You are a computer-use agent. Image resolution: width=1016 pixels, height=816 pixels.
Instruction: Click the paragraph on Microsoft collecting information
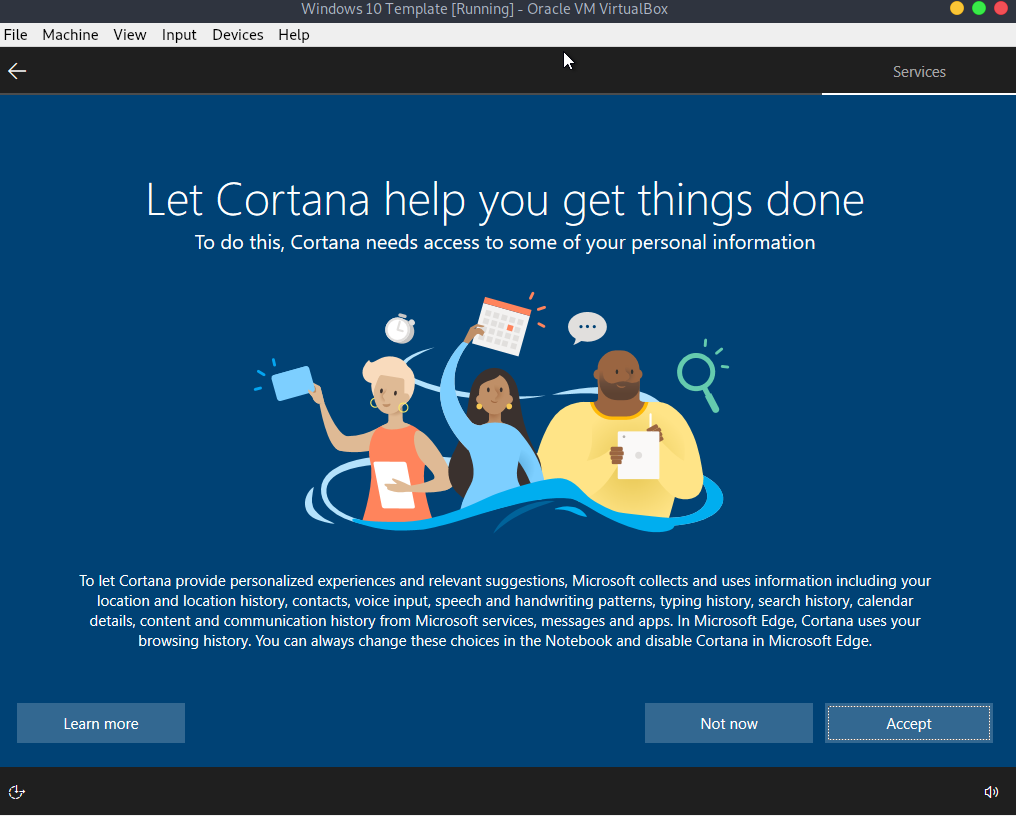coord(505,611)
